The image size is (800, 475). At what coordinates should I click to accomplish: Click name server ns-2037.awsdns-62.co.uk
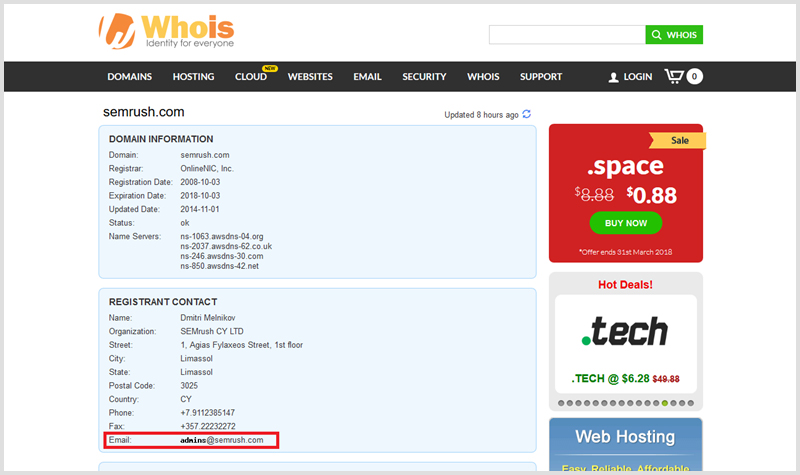click(x=226, y=246)
